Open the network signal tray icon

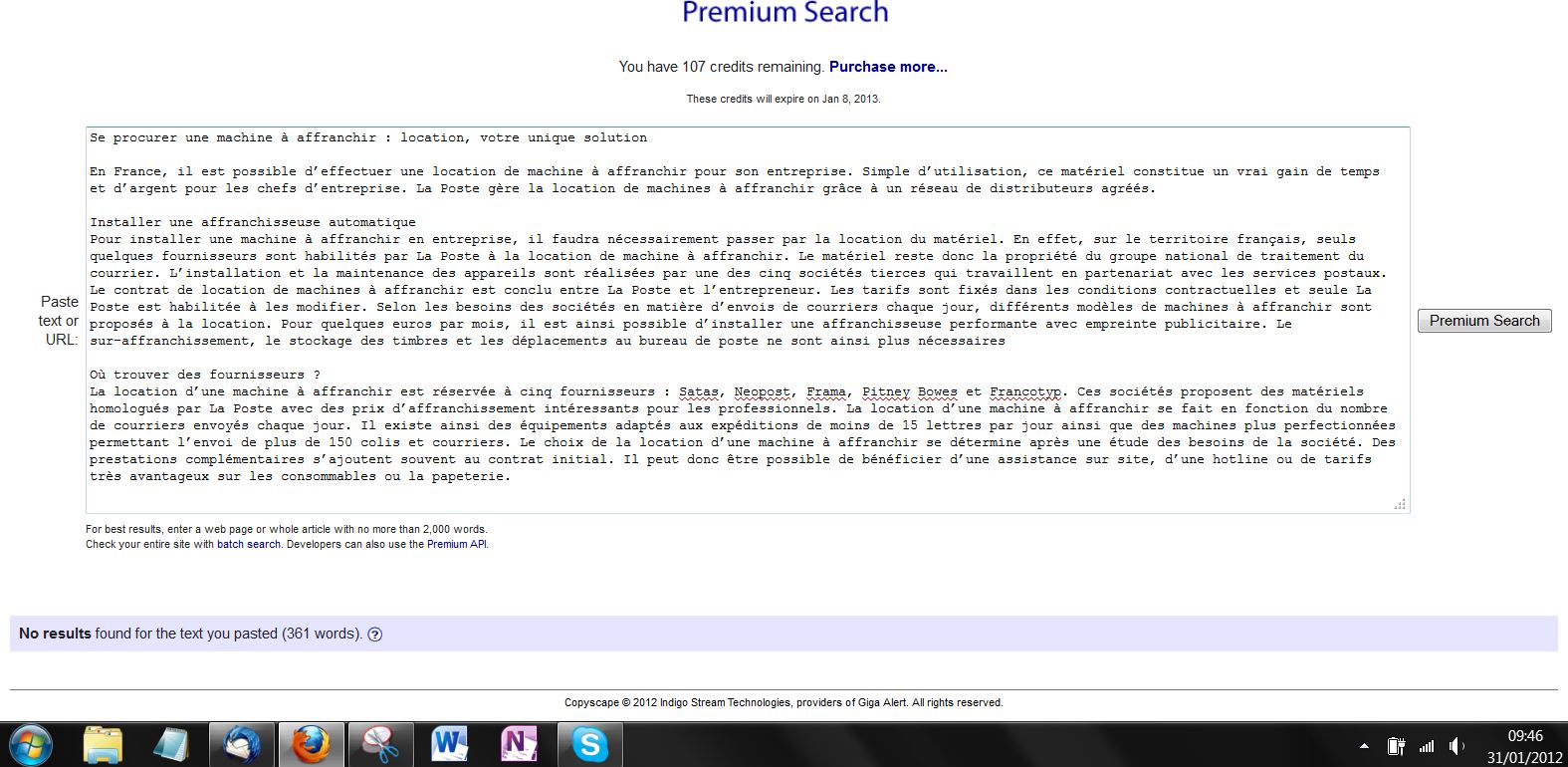[x=1427, y=746]
